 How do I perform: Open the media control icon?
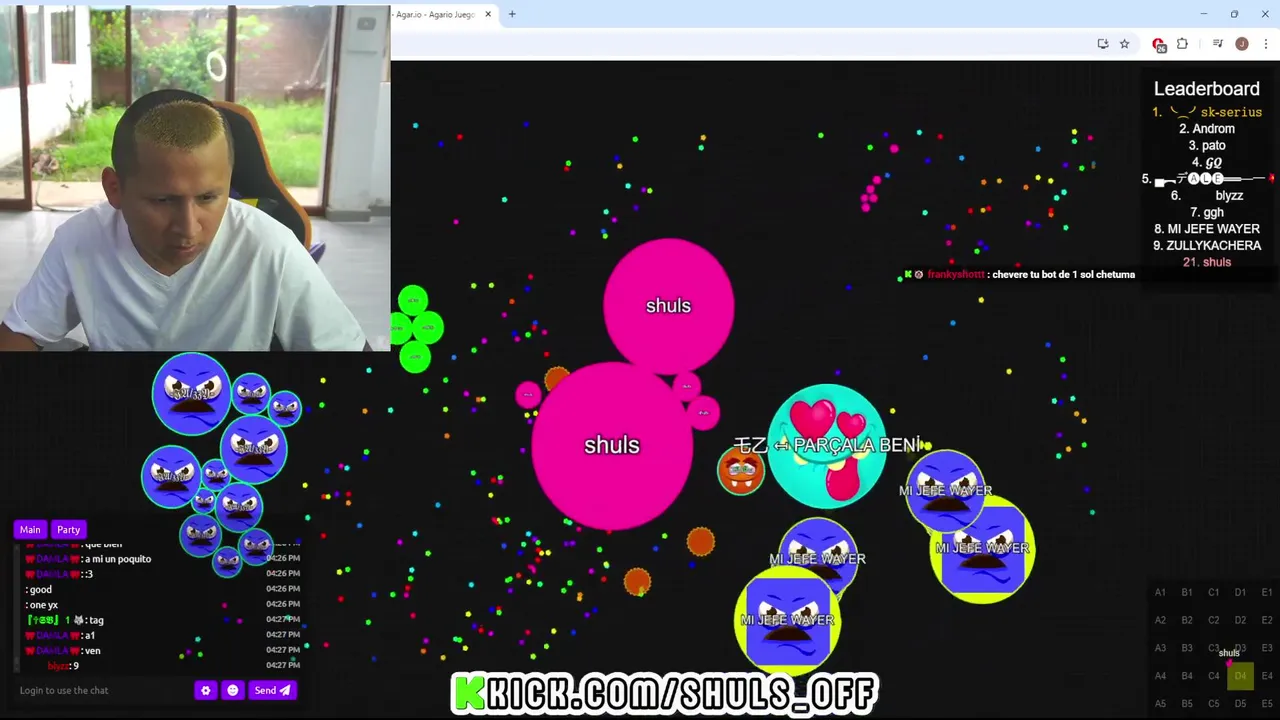tap(1217, 44)
